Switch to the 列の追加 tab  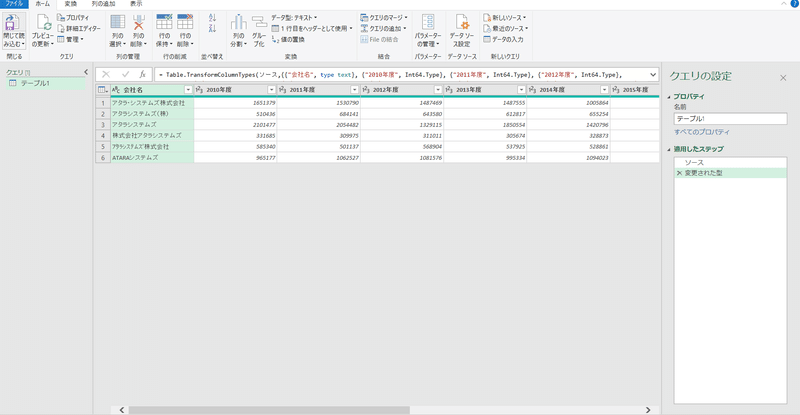(x=104, y=4)
